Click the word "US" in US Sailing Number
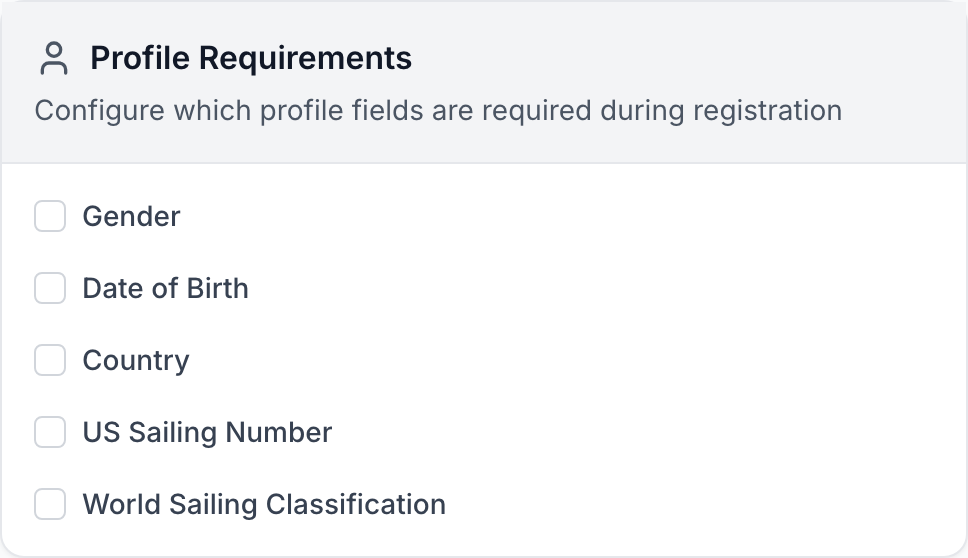Screen dimensions: 968x558 point(101,432)
